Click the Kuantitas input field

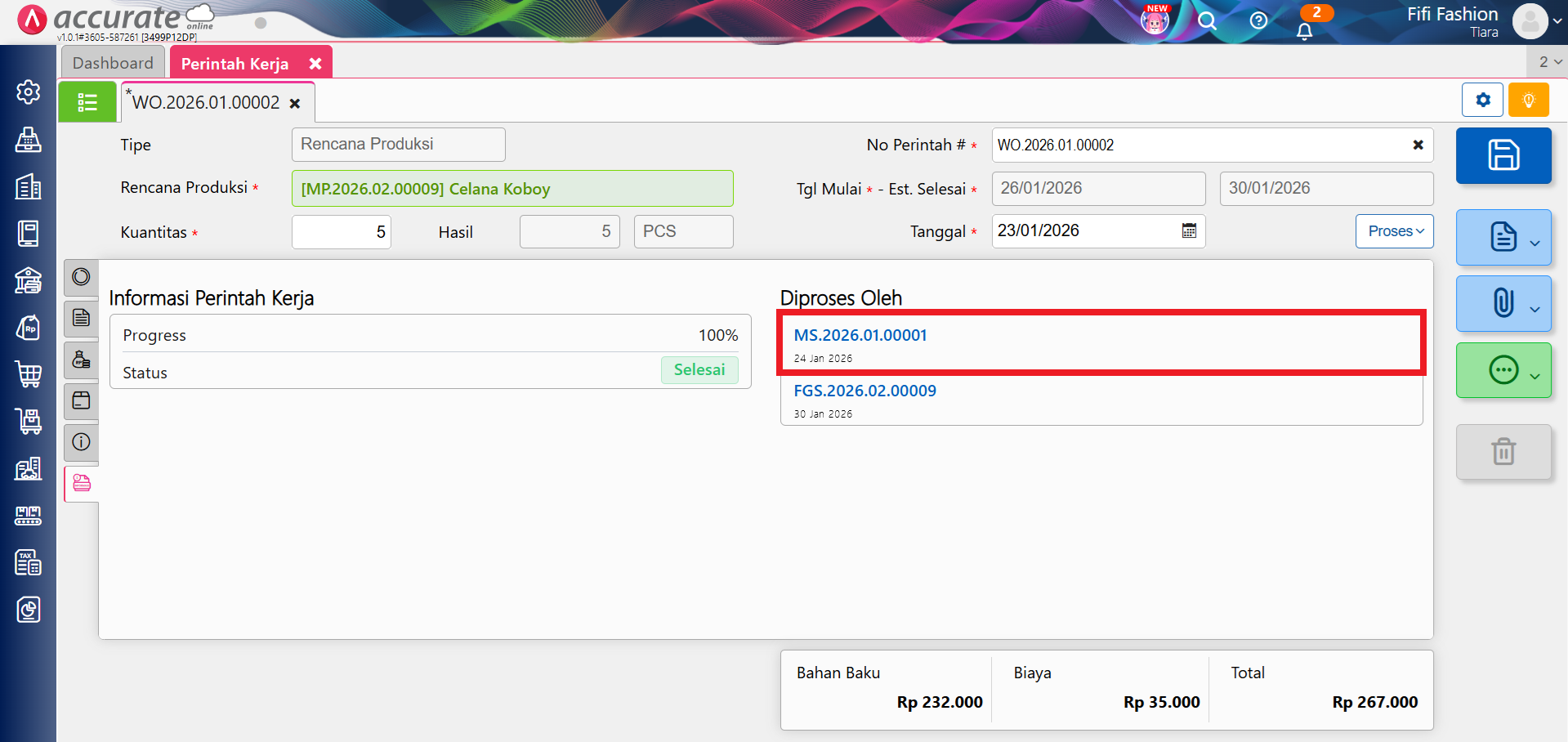341,232
